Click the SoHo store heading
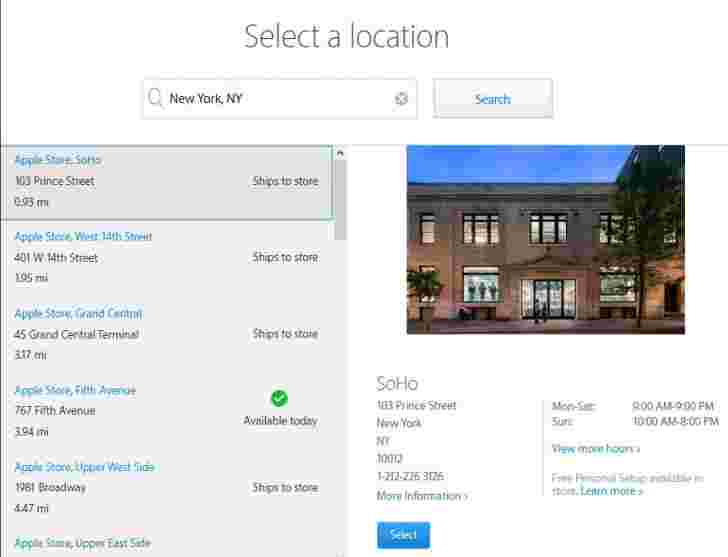This screenshot has width=728, height=557. click(397, 383)
